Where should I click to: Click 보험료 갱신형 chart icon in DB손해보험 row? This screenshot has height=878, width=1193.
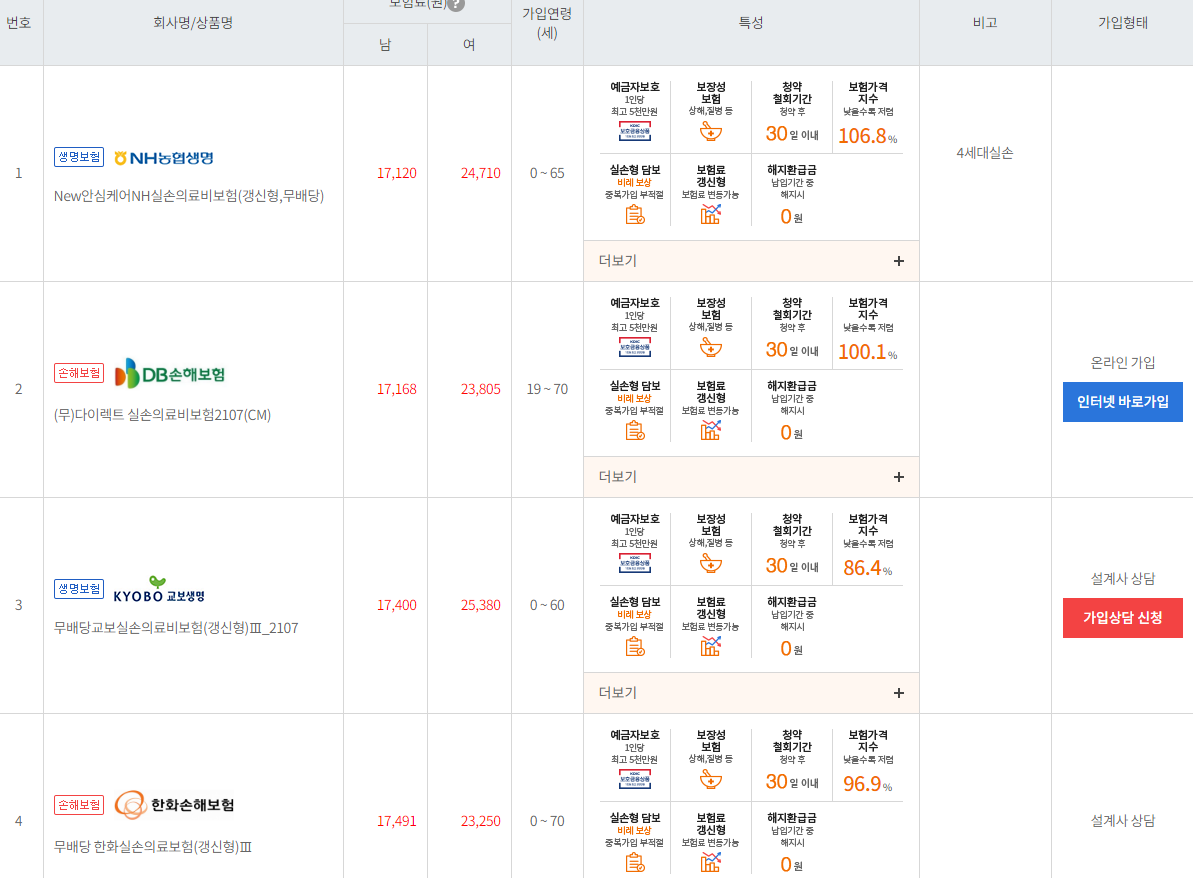pyautogui.click(x=711, y=431)
